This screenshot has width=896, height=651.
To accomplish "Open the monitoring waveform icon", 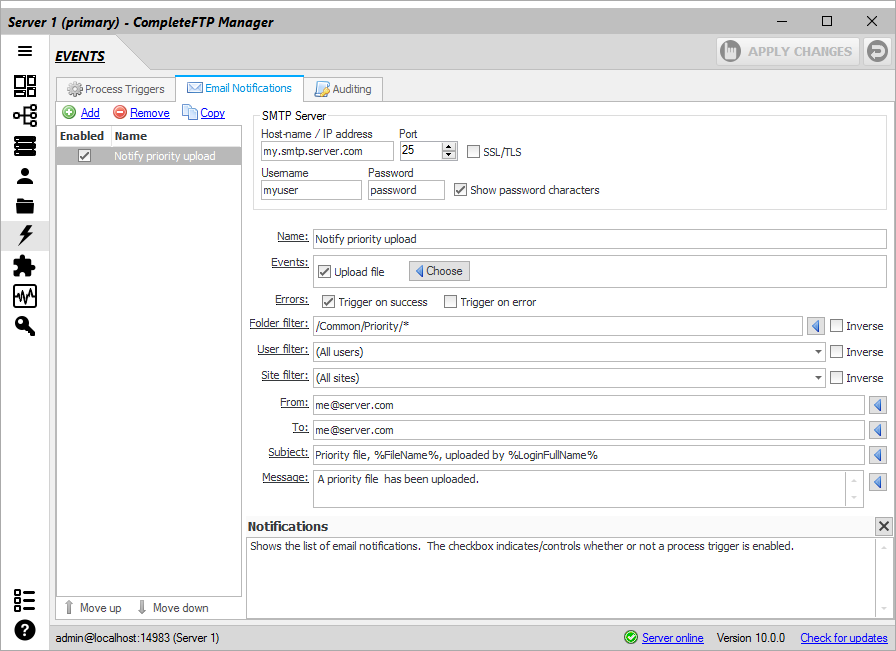I will pyautogui.click(x=25, y=296).
